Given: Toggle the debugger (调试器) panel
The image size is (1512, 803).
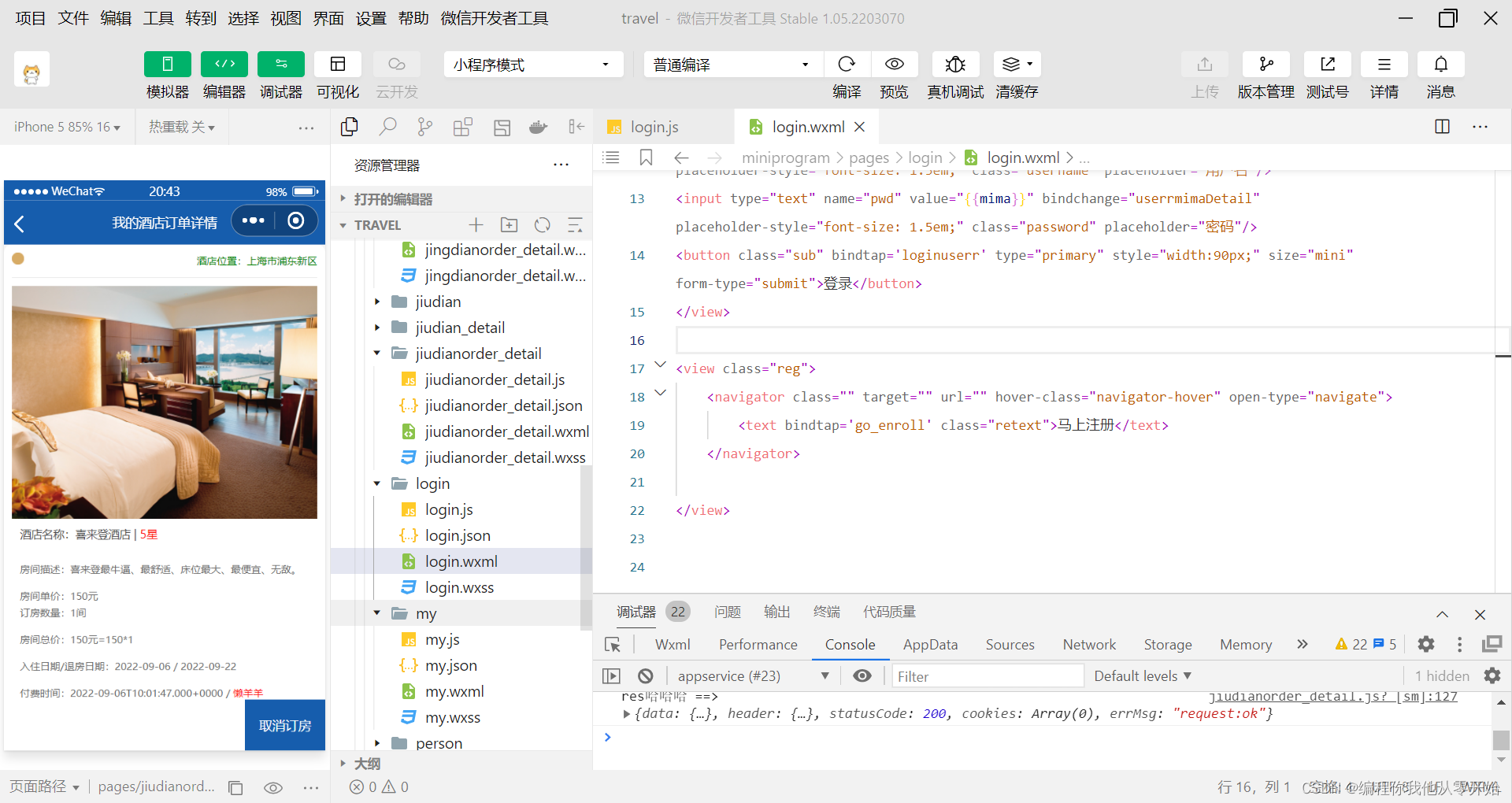Looking at the screenshot, I should tap(281, 64).
